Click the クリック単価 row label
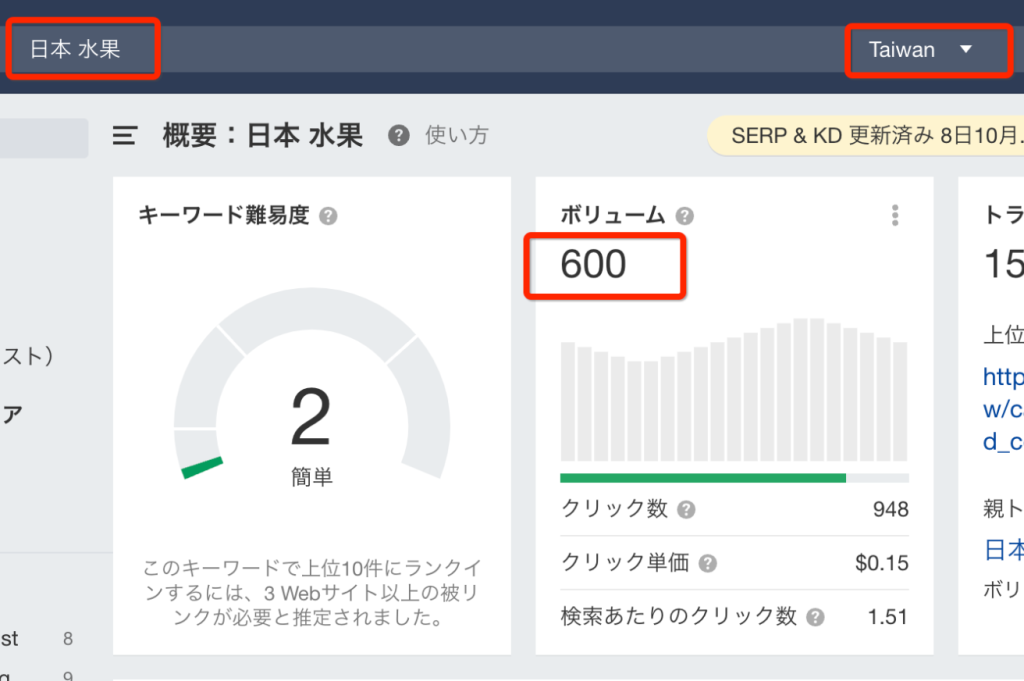Viewport: 1024px width, 681px height. coord(625,562)
